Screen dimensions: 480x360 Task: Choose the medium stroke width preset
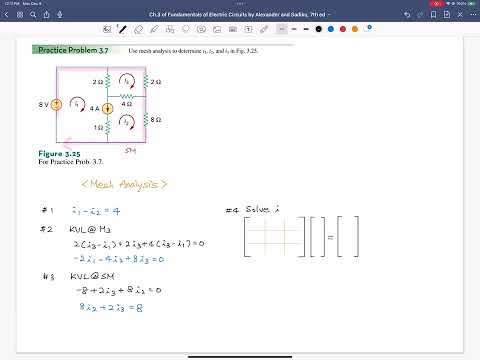click(294, 29)
